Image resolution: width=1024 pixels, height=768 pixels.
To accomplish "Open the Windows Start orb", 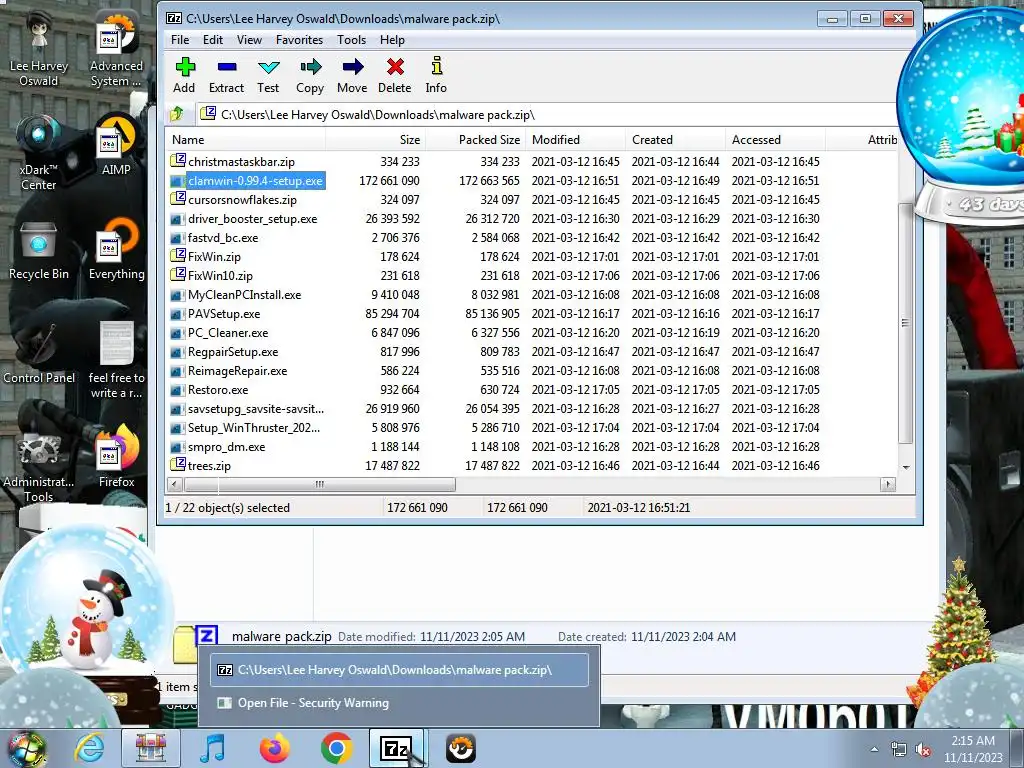I will point(27,749).
